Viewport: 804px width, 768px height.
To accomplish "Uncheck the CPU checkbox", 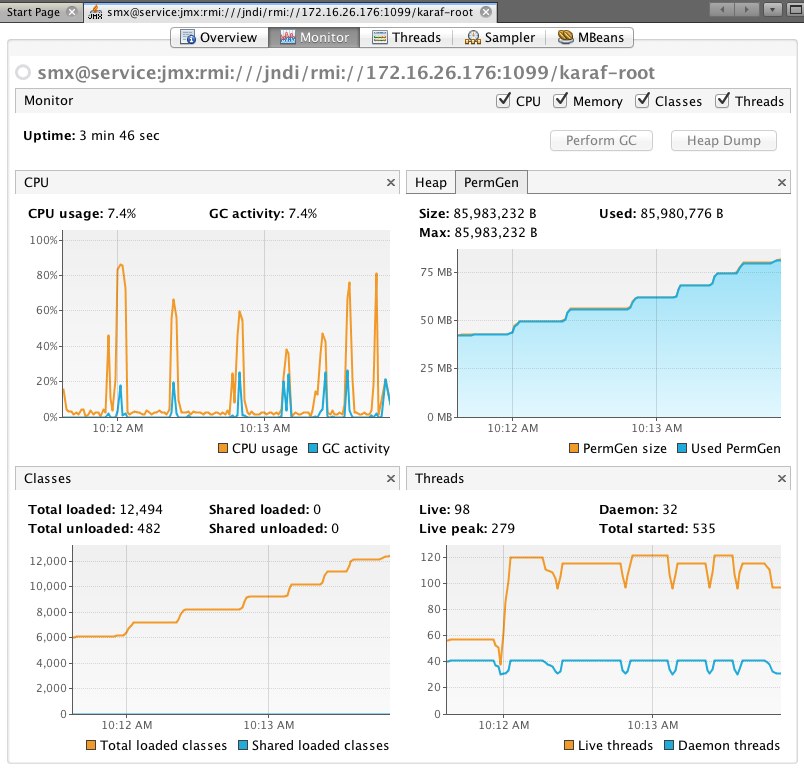I will coord(504,100).
